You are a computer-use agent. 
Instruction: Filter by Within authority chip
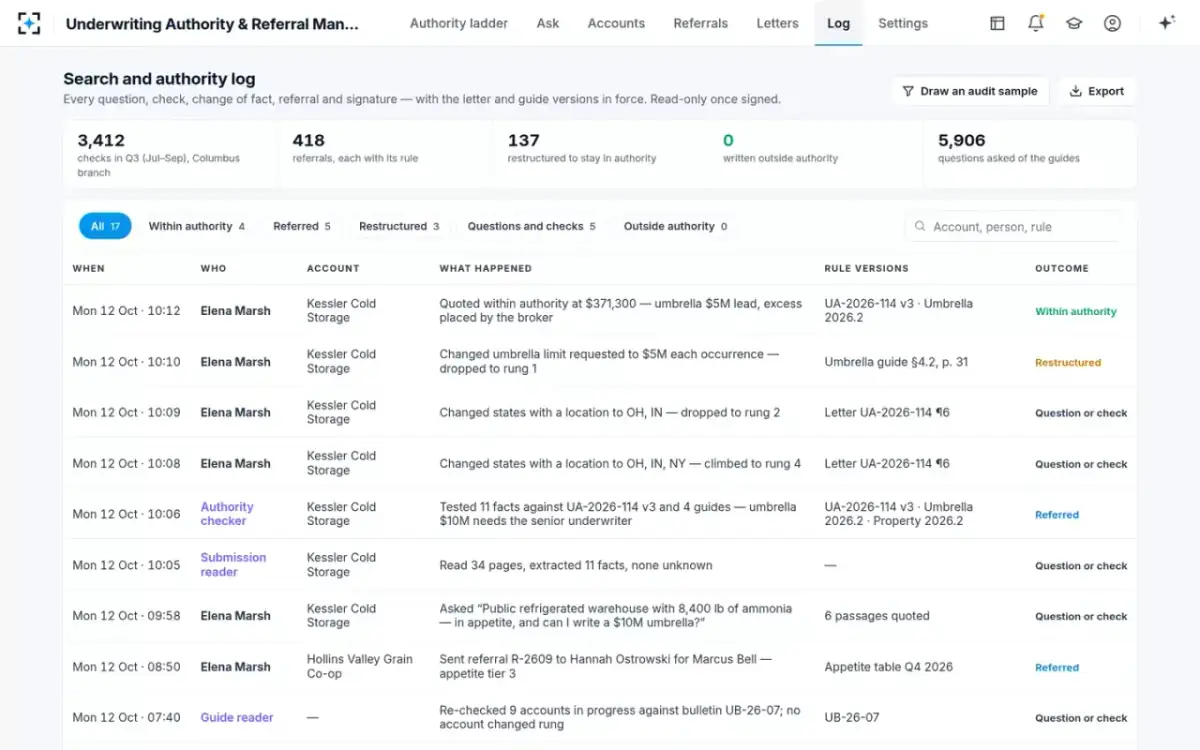pos(196,226)
